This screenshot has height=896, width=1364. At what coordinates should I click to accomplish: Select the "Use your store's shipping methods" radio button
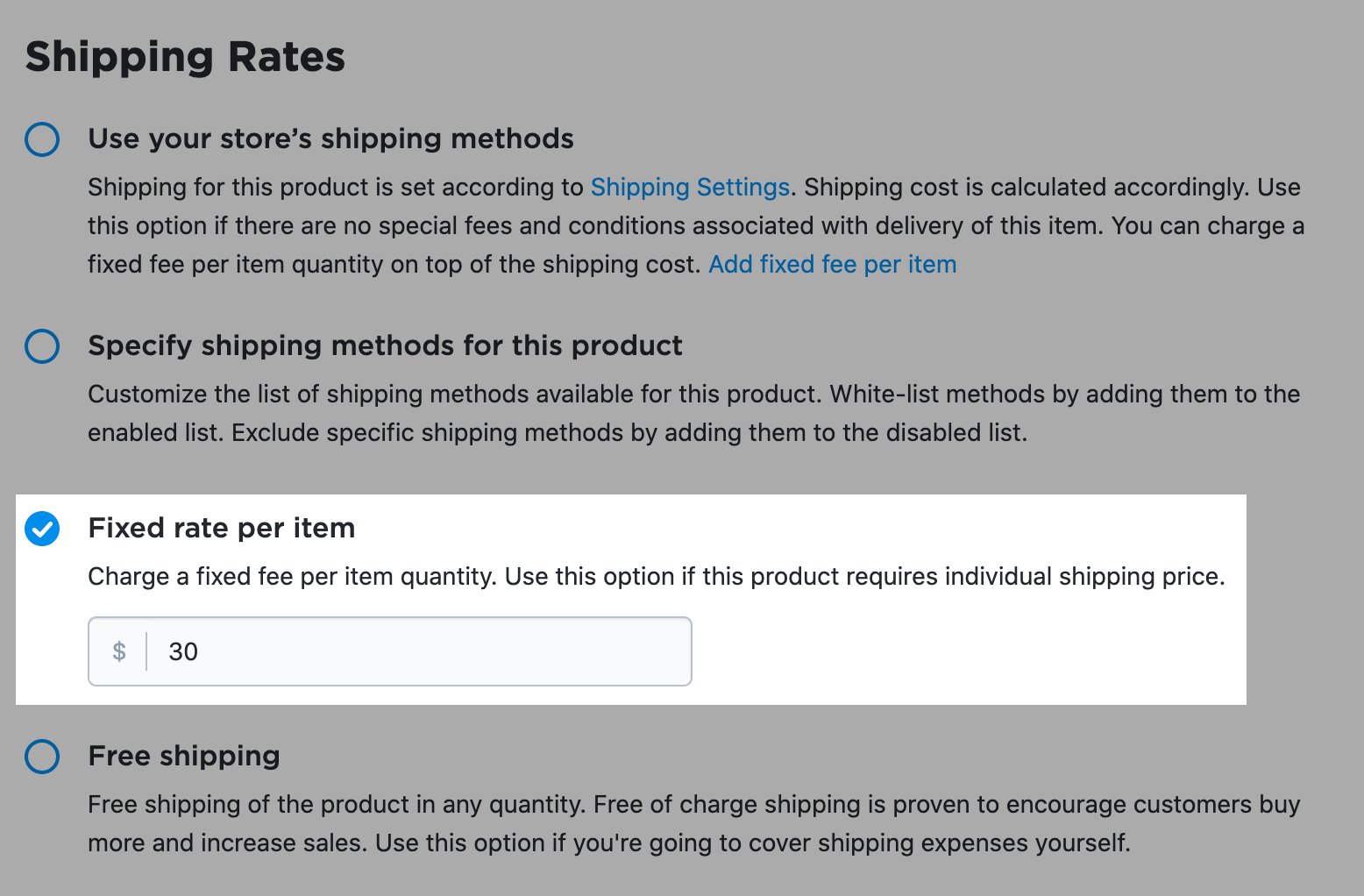(42, 139)
